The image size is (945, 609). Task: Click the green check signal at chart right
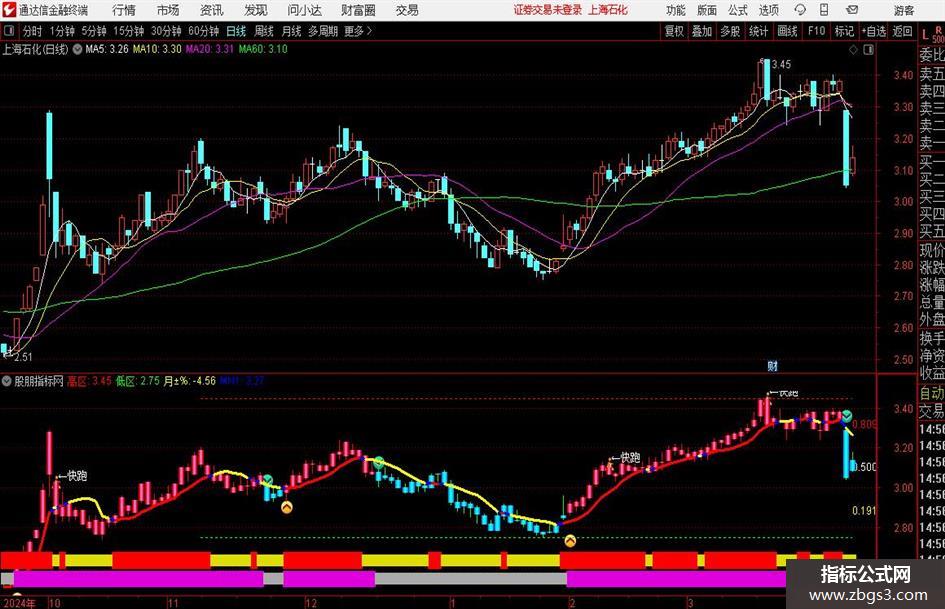[x=847, y=416]
